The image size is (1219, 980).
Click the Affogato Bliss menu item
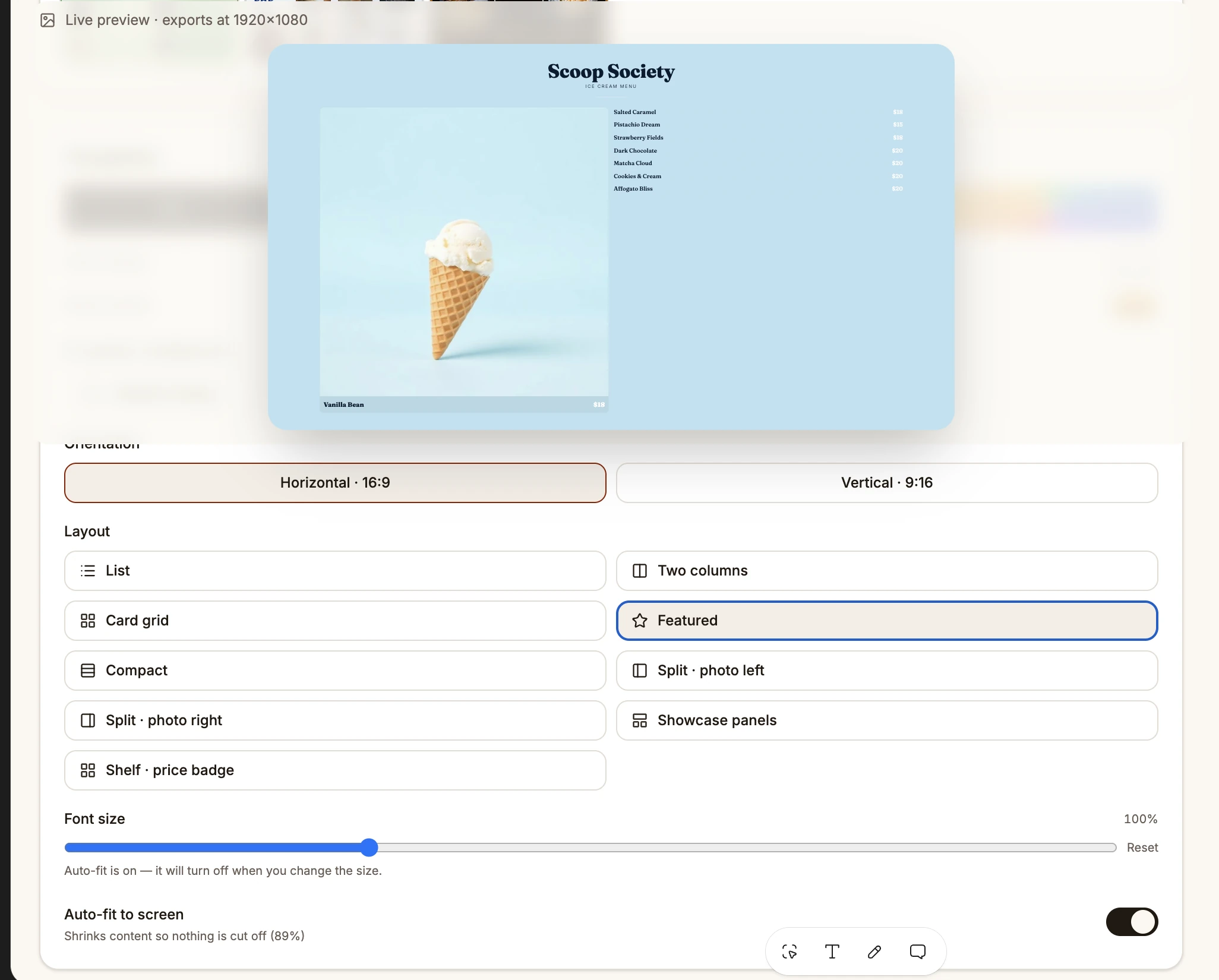633,188
